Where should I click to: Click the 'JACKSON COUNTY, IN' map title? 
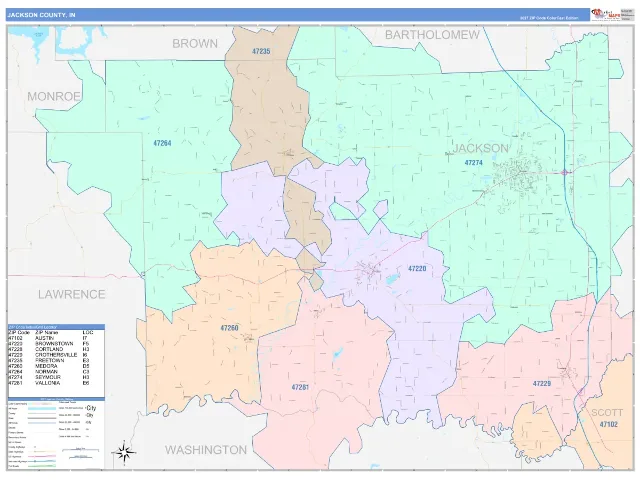pyautogui.click(x=41, y=15)
